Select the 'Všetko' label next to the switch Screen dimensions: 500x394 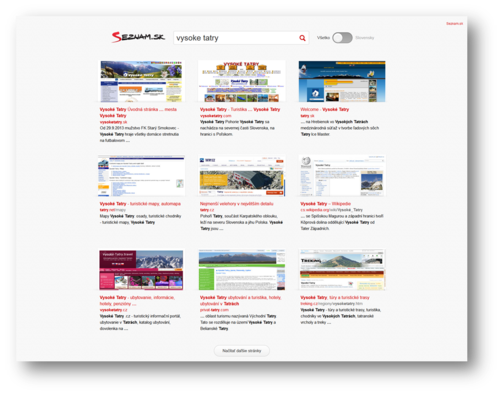[x=323, y=38]
